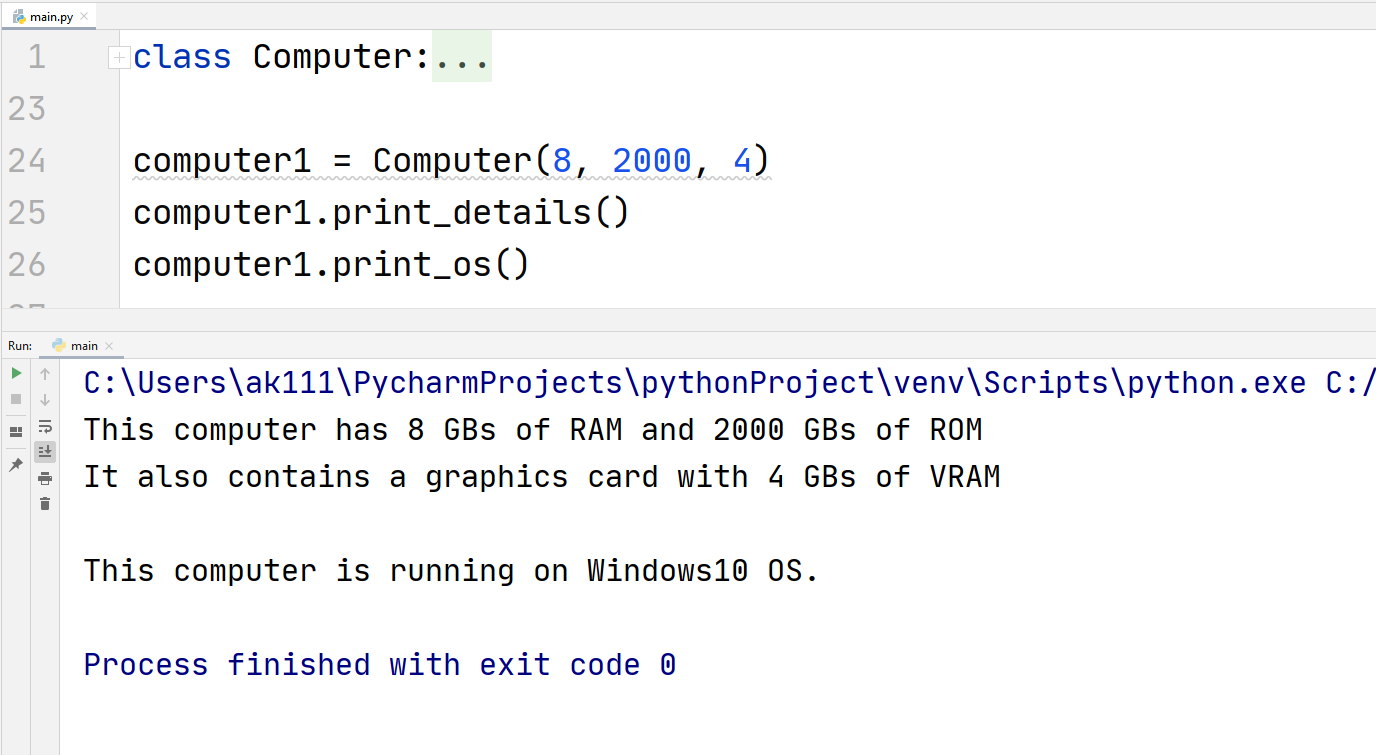
Task: Click the Up the Stack Trace arrow
Action: tap(45, 374)
